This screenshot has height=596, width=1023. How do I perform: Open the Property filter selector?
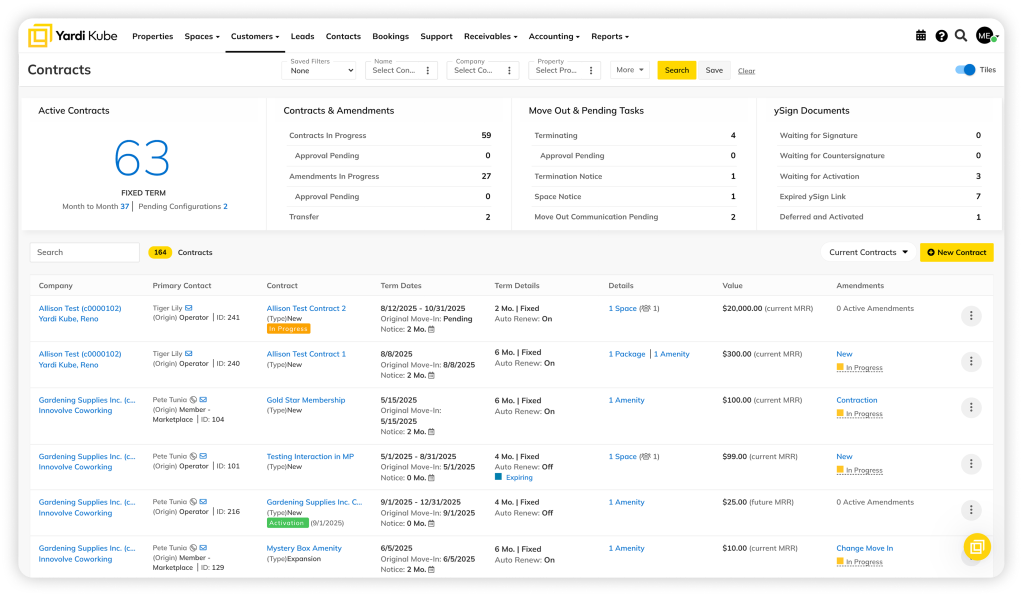(565, 70)
